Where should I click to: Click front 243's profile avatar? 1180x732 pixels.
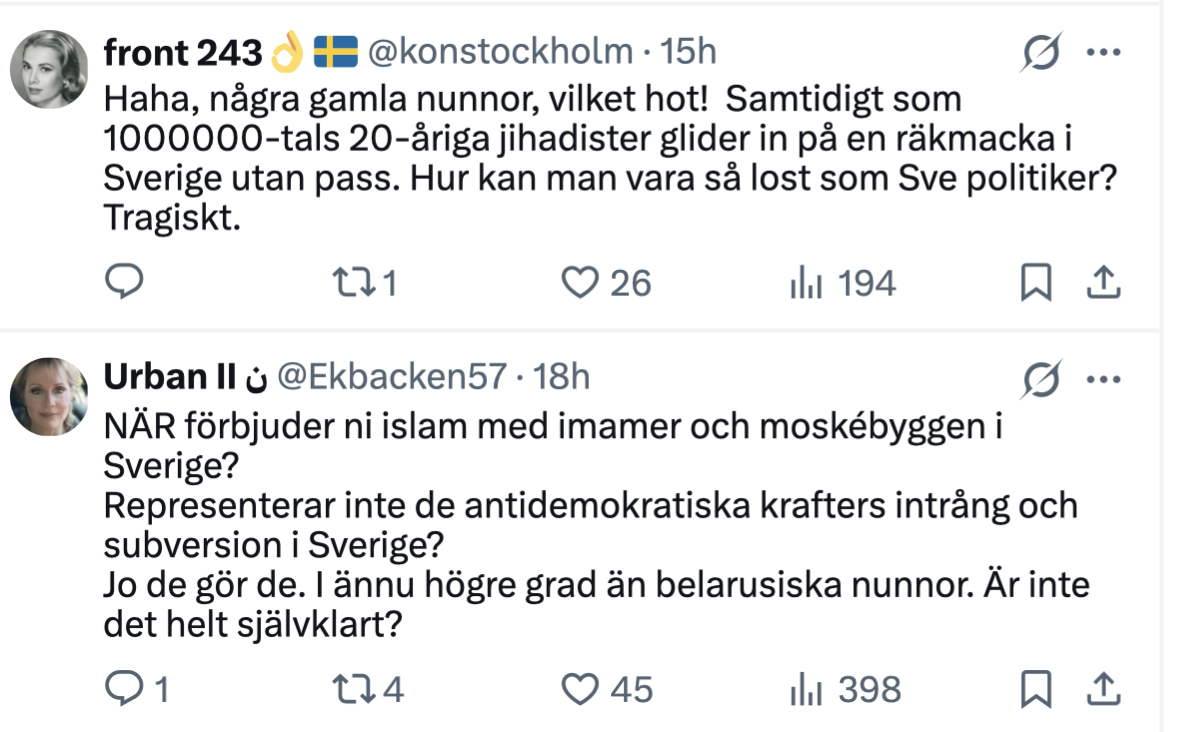(50, 67)
